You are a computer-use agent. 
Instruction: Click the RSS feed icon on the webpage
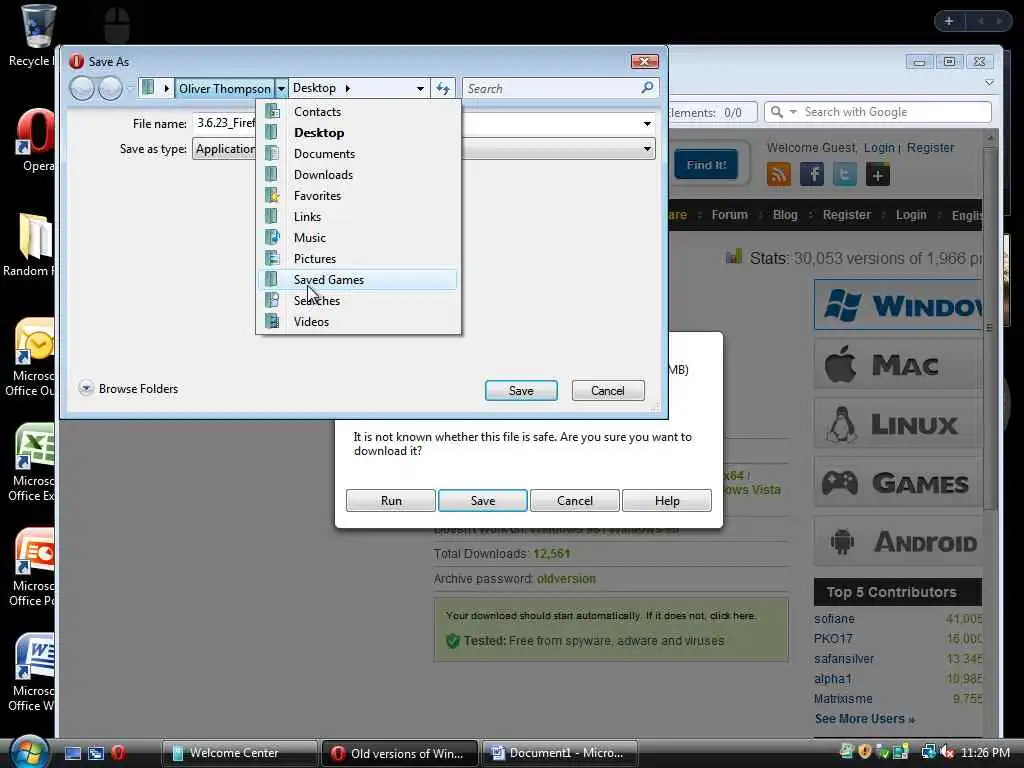click(778, 174)
